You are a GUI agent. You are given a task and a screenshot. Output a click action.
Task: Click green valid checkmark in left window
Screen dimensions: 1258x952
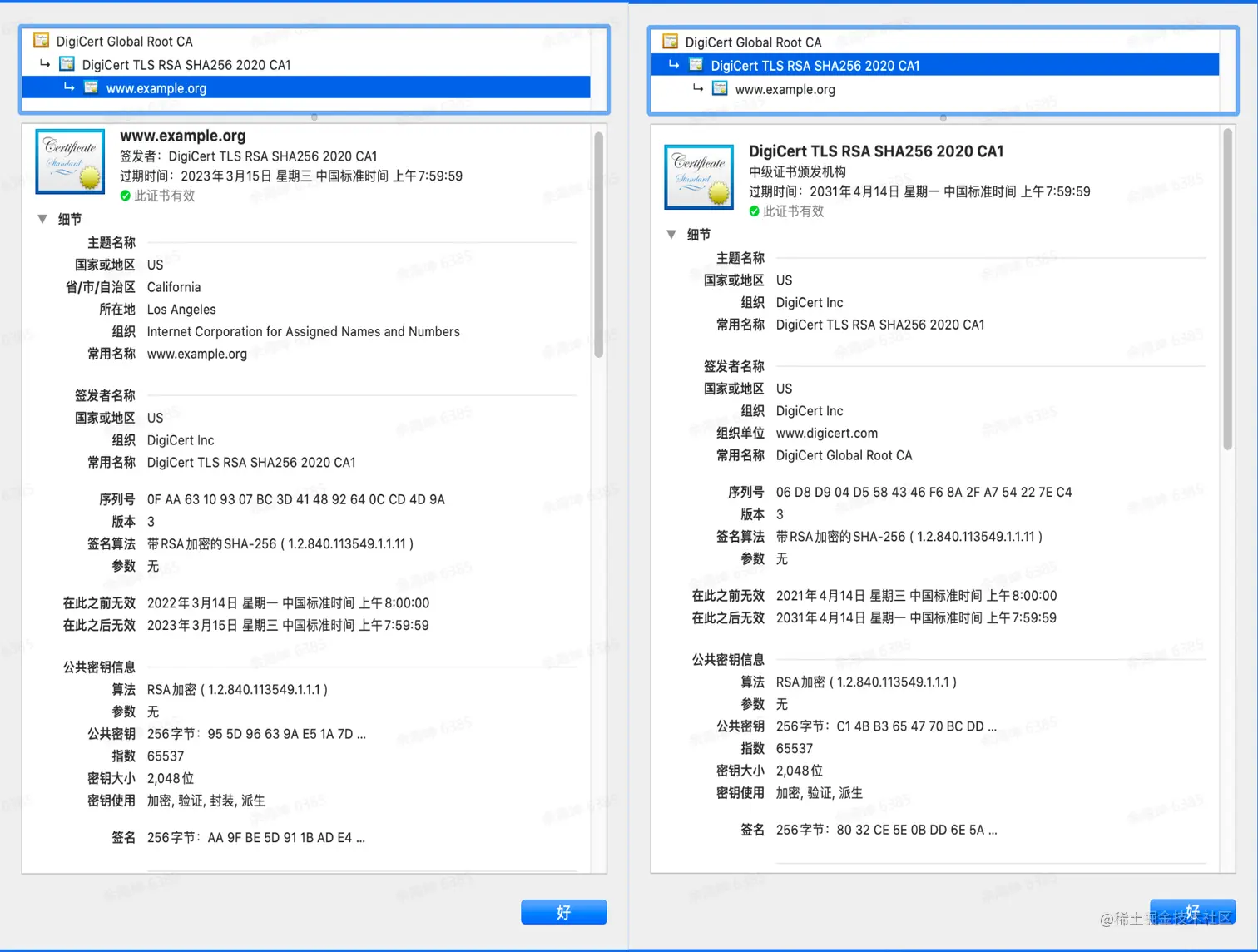point(125,196)
